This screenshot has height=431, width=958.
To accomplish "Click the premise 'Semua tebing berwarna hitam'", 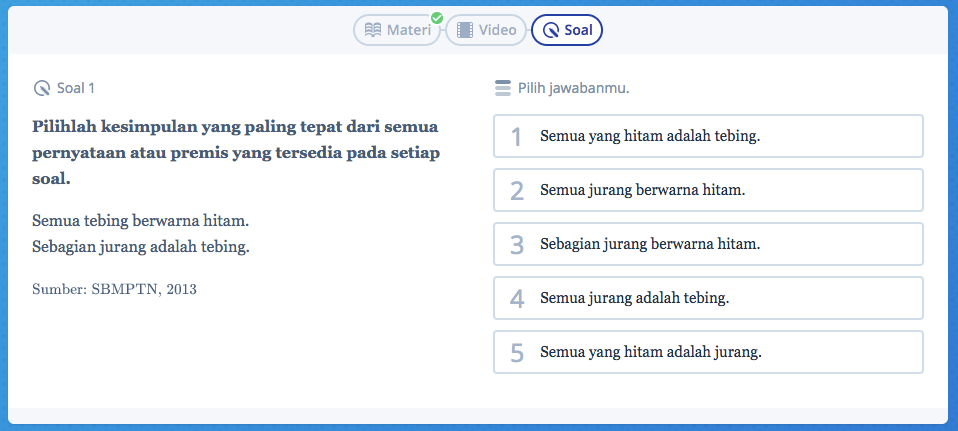I will pyautogui.click(x=140, y=220).
